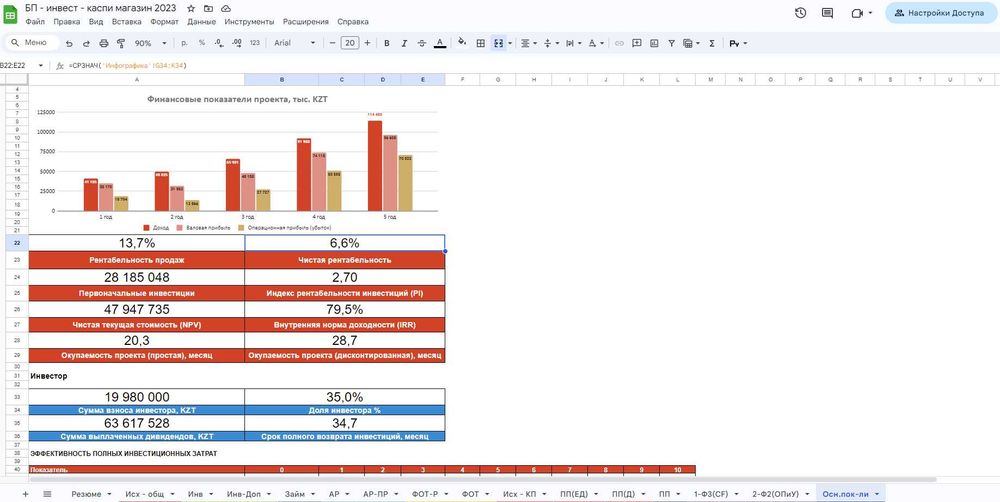Click the undo arrow icon
This screenshot has width=1000, height=502.
[x=69, y=43]
